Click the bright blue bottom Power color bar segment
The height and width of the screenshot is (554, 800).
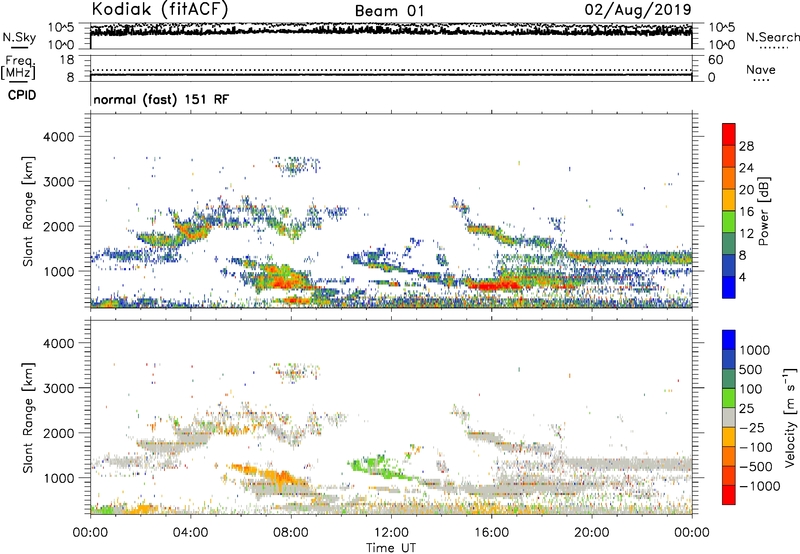click(x=729, y=287)
